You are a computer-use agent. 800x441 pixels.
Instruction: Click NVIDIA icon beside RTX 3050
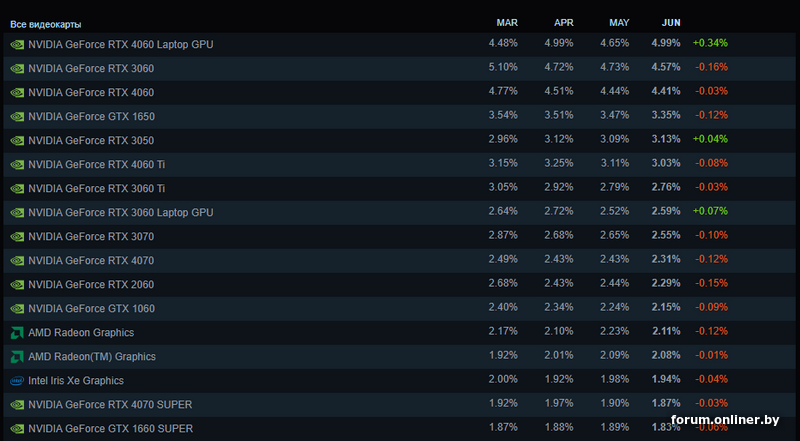pyautogui.click(x=17, y=141)
